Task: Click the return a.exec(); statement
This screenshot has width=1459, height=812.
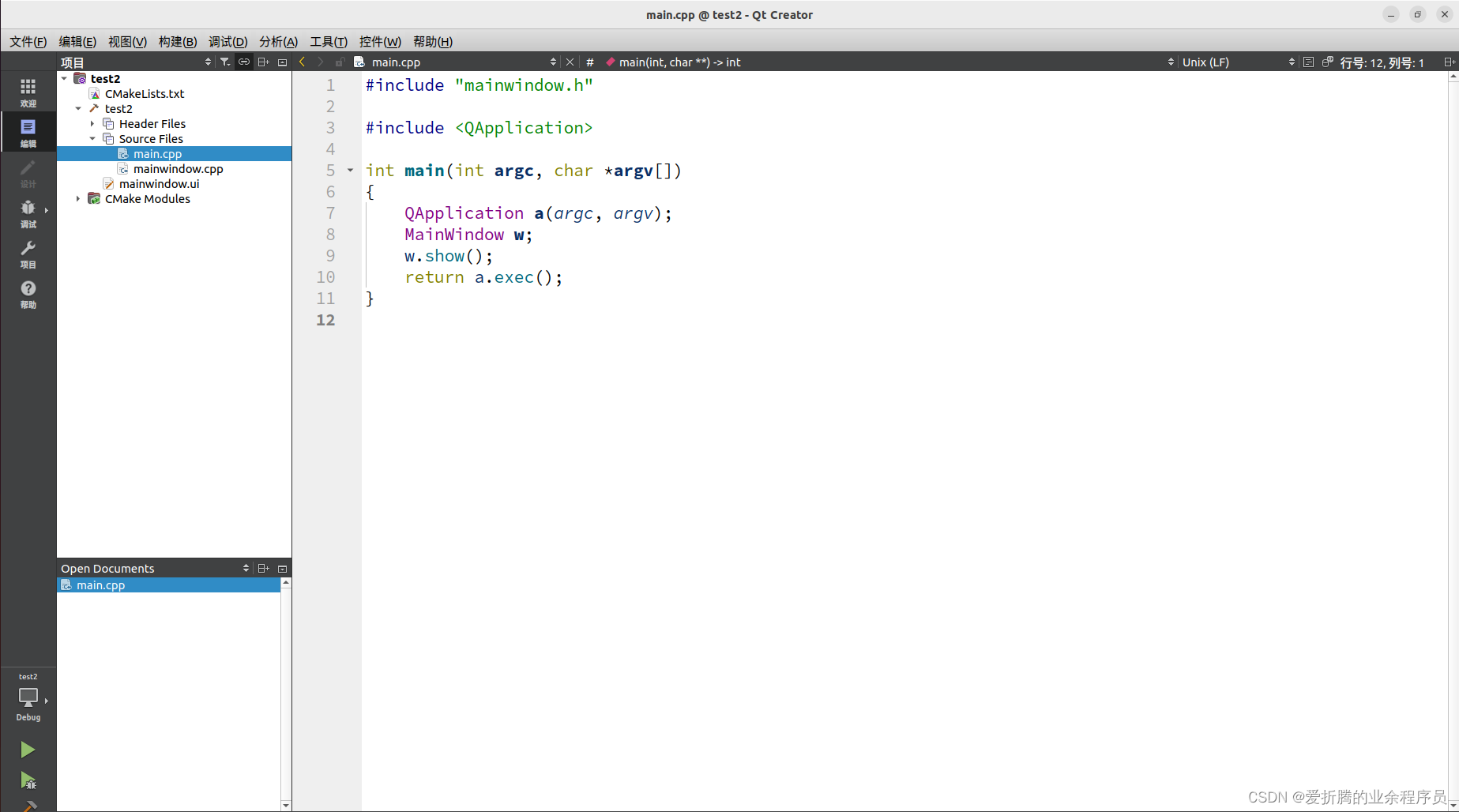Action: click(x=483, y=276)
